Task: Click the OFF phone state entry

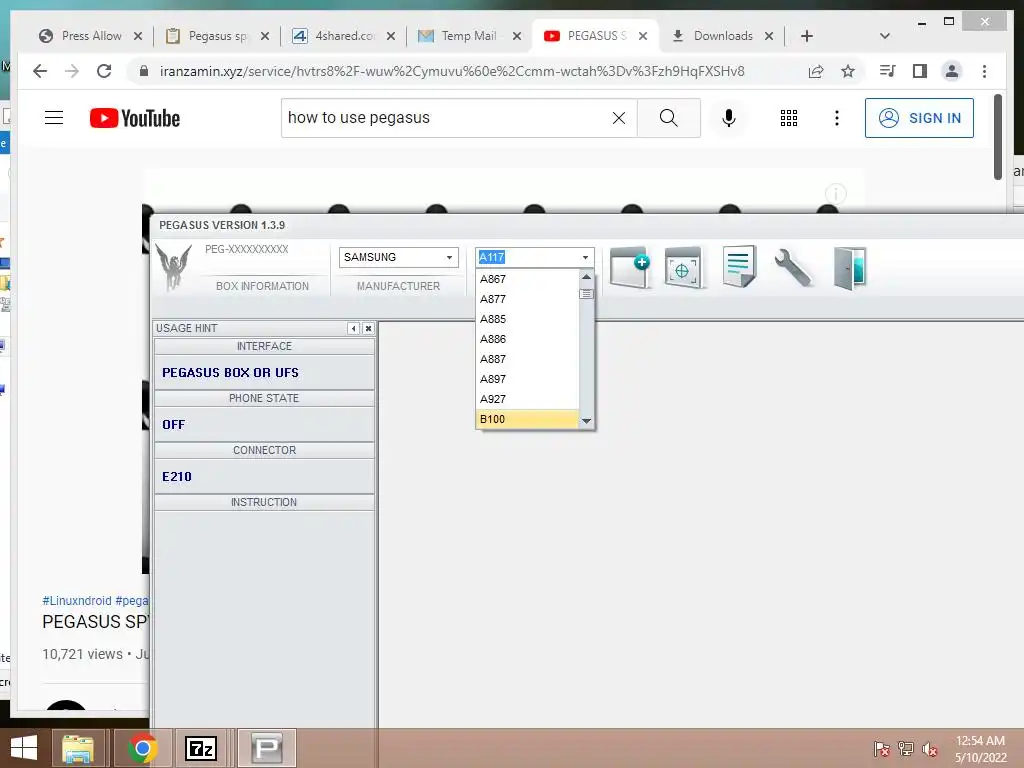Action: (264, 425)
